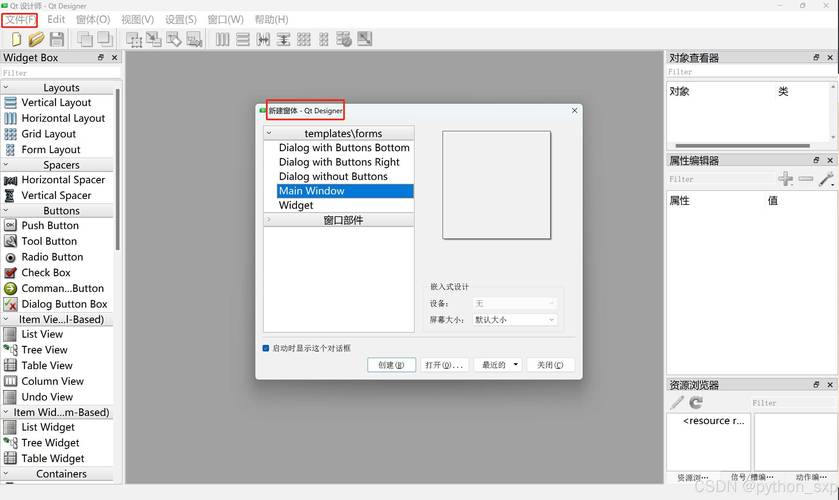Click the Lay Out in Grid icon
839x500 pixels.
303,39
